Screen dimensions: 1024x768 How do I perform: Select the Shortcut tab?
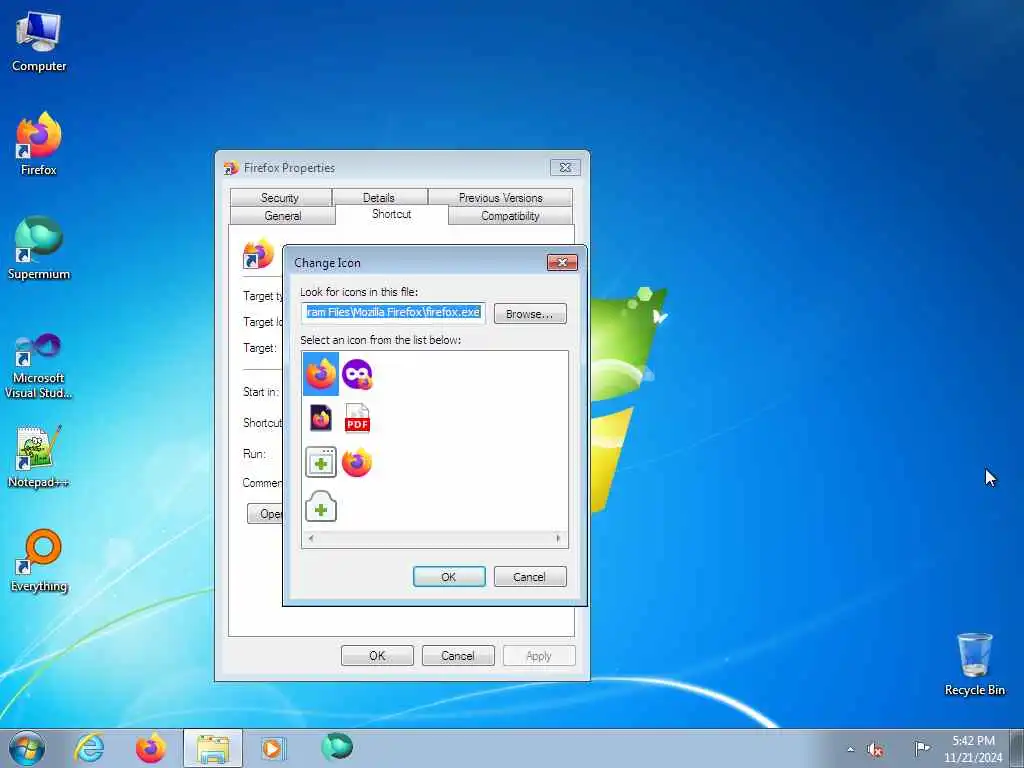(392, 214)
